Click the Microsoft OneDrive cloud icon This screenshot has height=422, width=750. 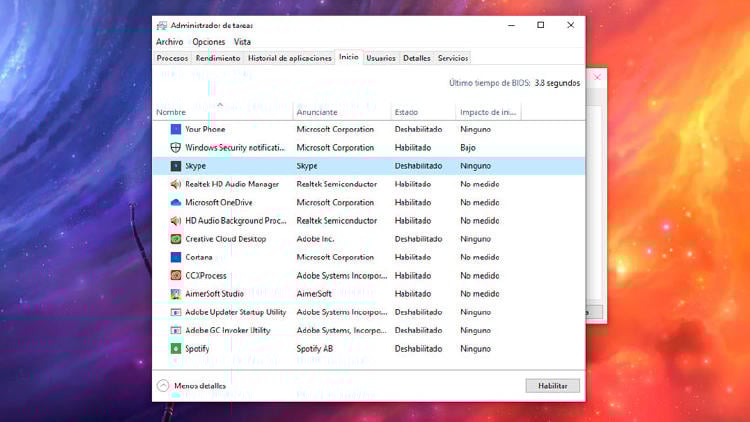click(176, 202)
